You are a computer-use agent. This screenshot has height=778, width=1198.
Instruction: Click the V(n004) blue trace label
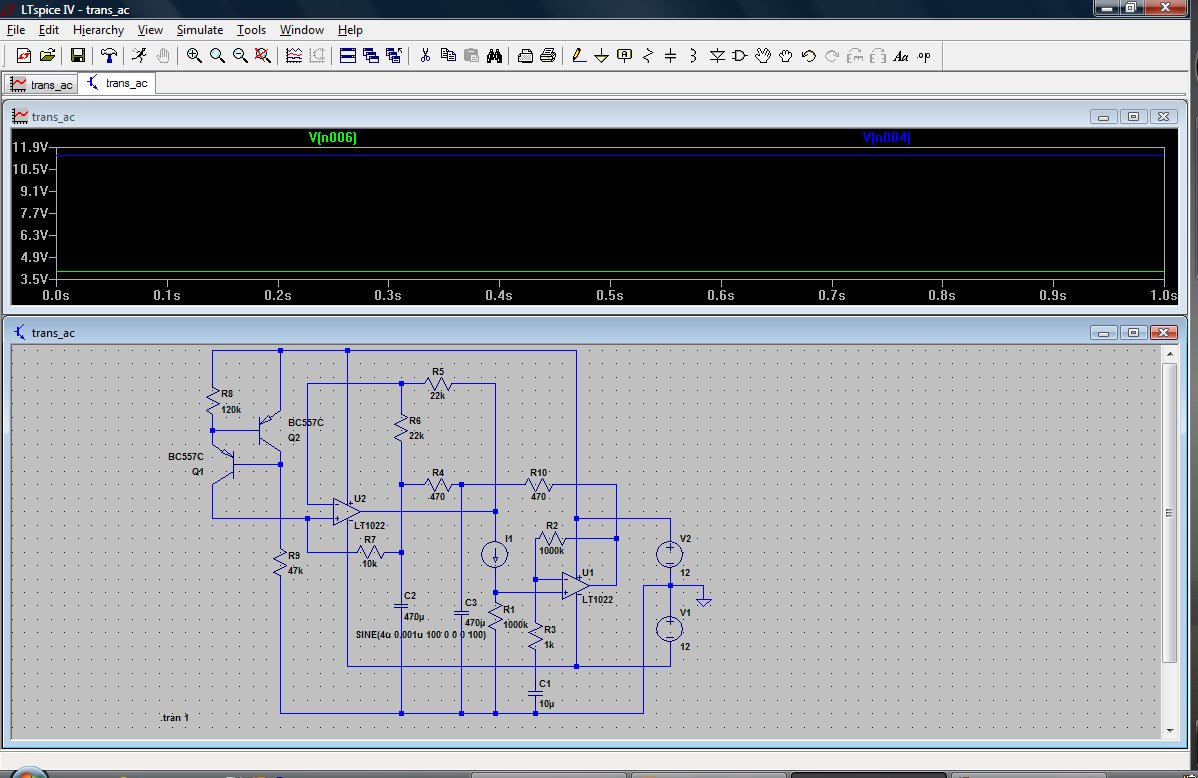[886, 138]
